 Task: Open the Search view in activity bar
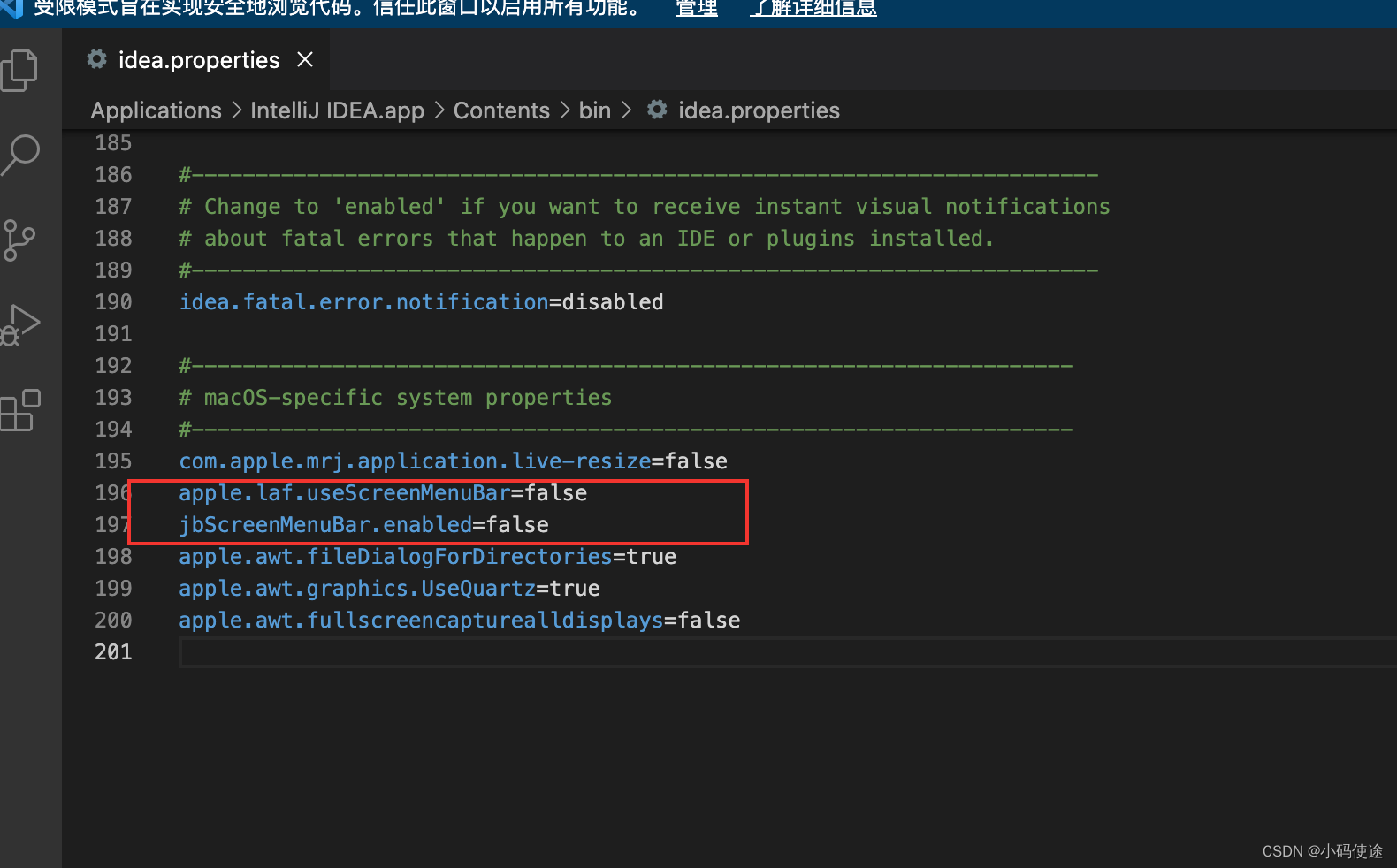[20, 155]
